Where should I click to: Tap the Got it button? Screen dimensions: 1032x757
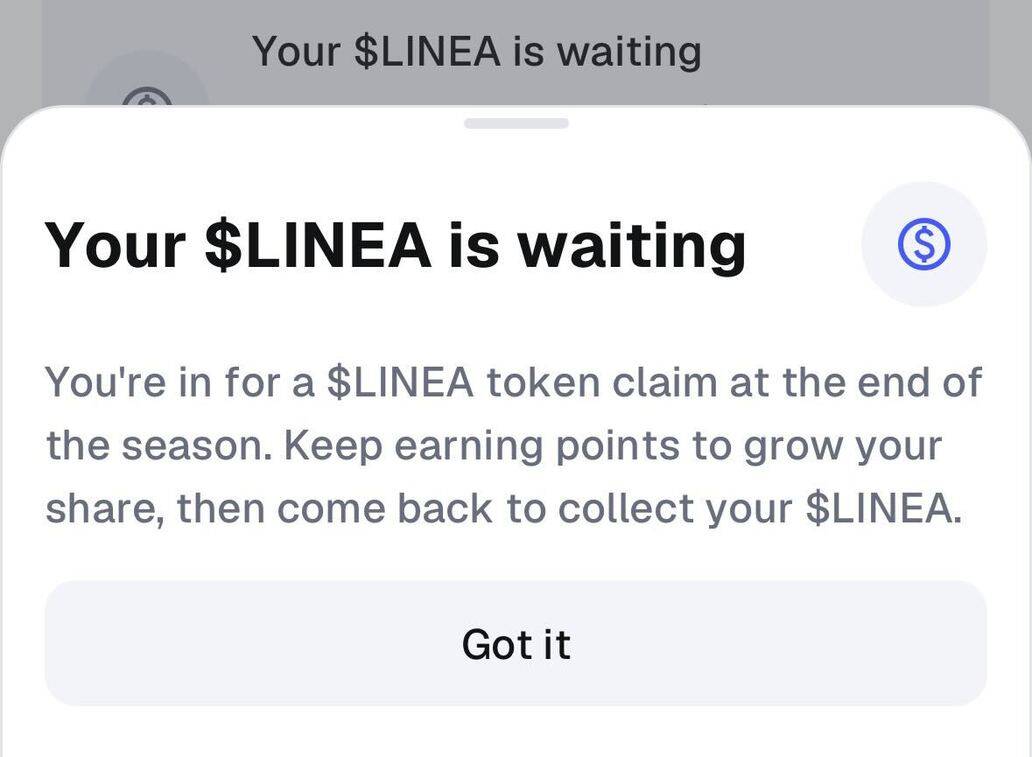click(515, 643)
